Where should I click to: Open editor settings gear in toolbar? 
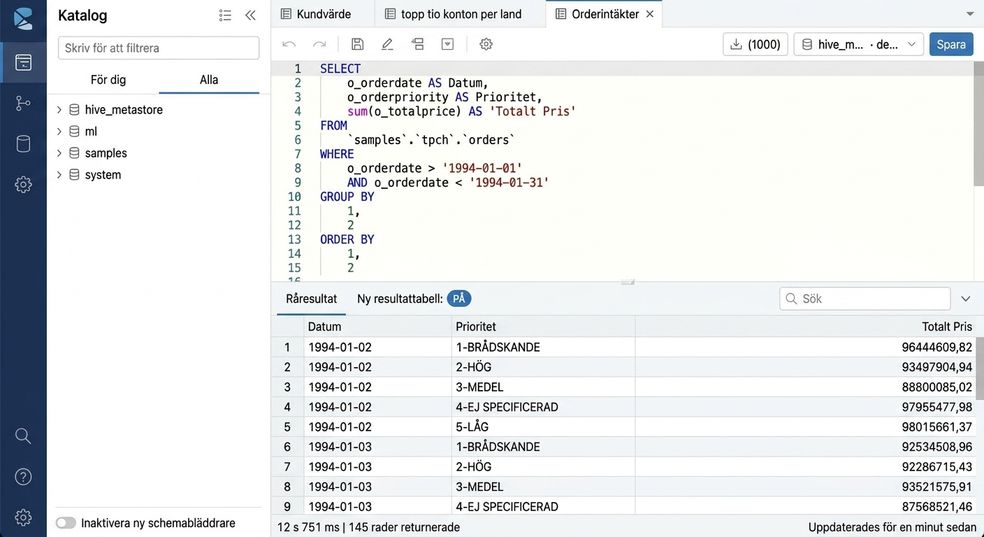click(x=486, y=44)
